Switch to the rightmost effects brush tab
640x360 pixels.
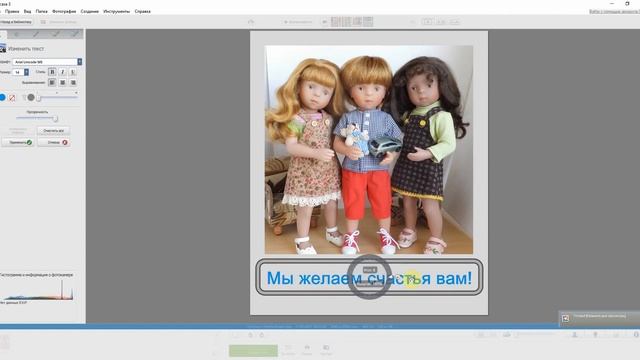click(75, 35)
